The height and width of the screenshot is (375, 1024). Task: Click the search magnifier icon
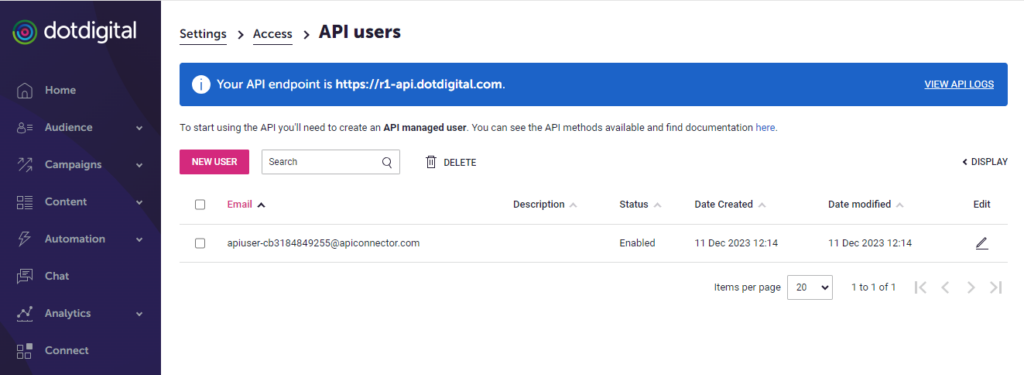pyautogui.click(x=387, y=162)
